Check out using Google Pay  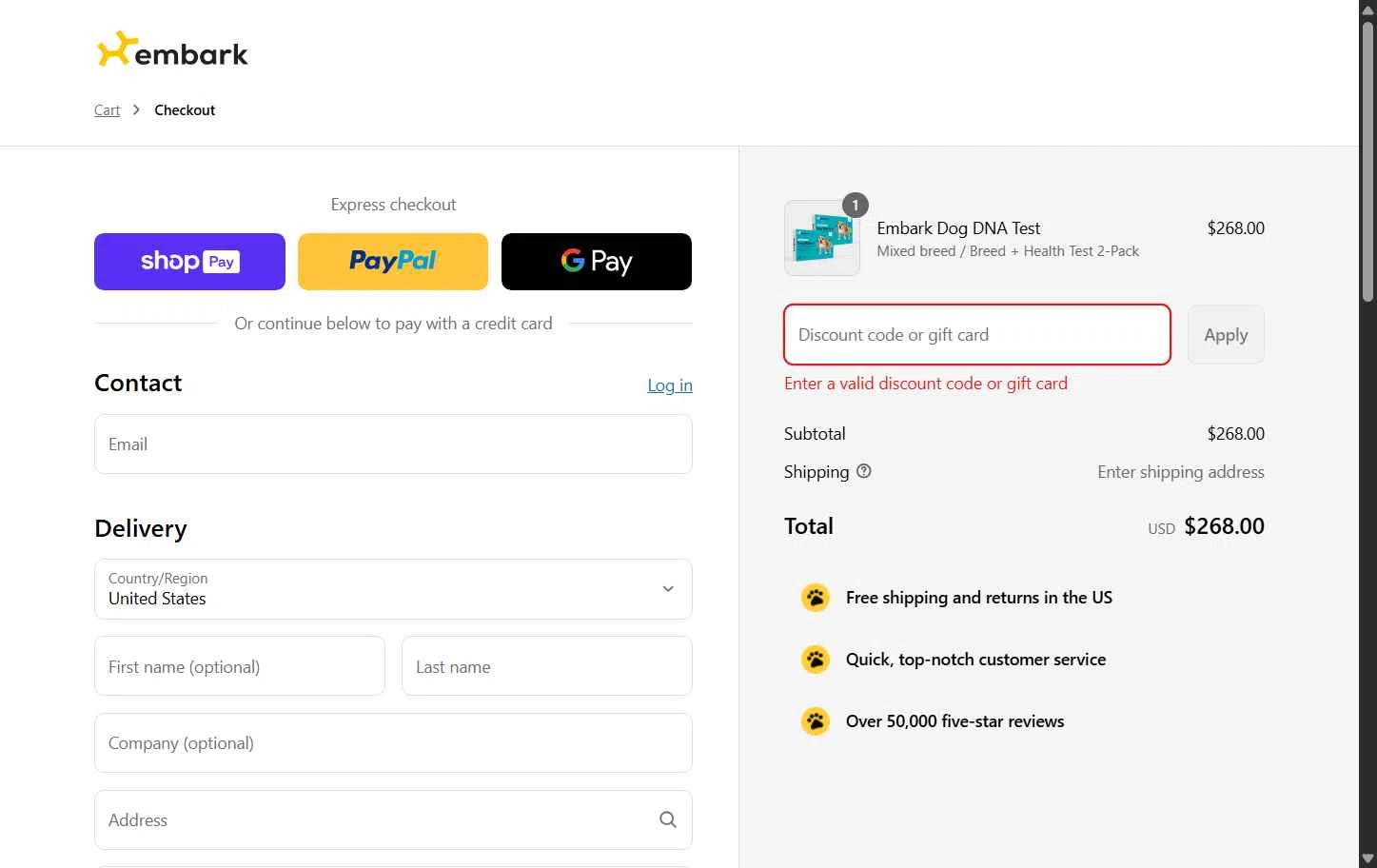pos(597,262)
